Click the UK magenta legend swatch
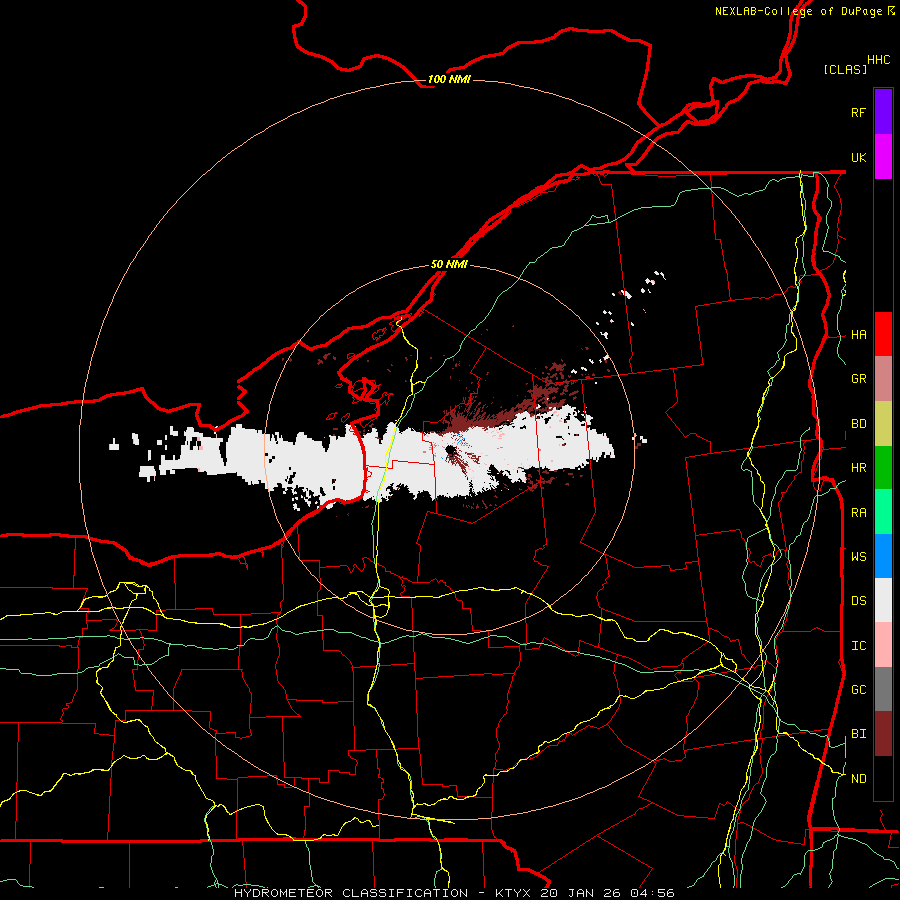 tap(883, 157)
